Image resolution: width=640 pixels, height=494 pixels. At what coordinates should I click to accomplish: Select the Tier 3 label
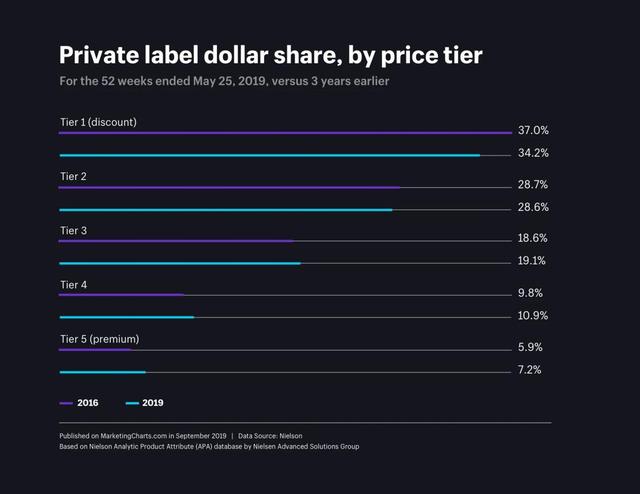(73, 231)
